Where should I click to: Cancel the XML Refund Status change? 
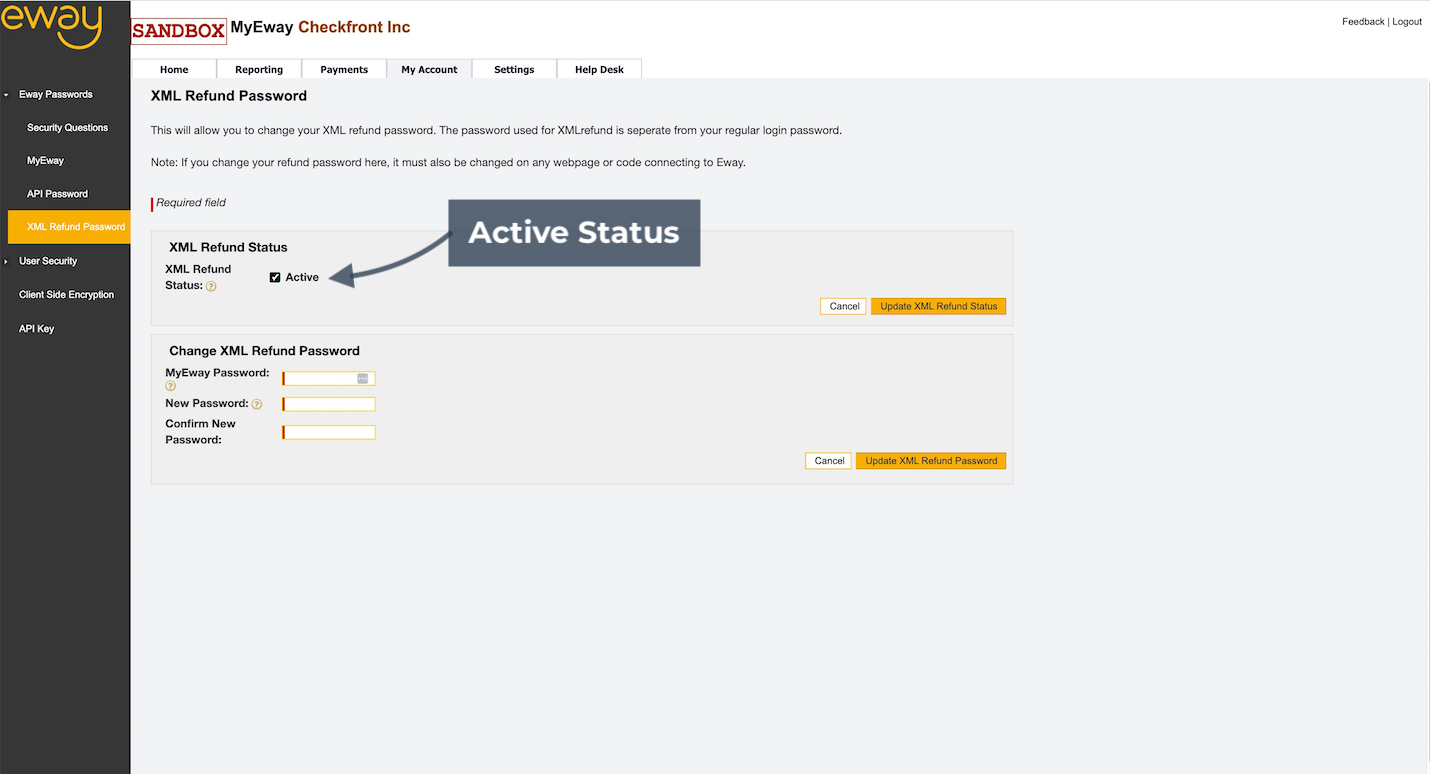tap(844, 306)
